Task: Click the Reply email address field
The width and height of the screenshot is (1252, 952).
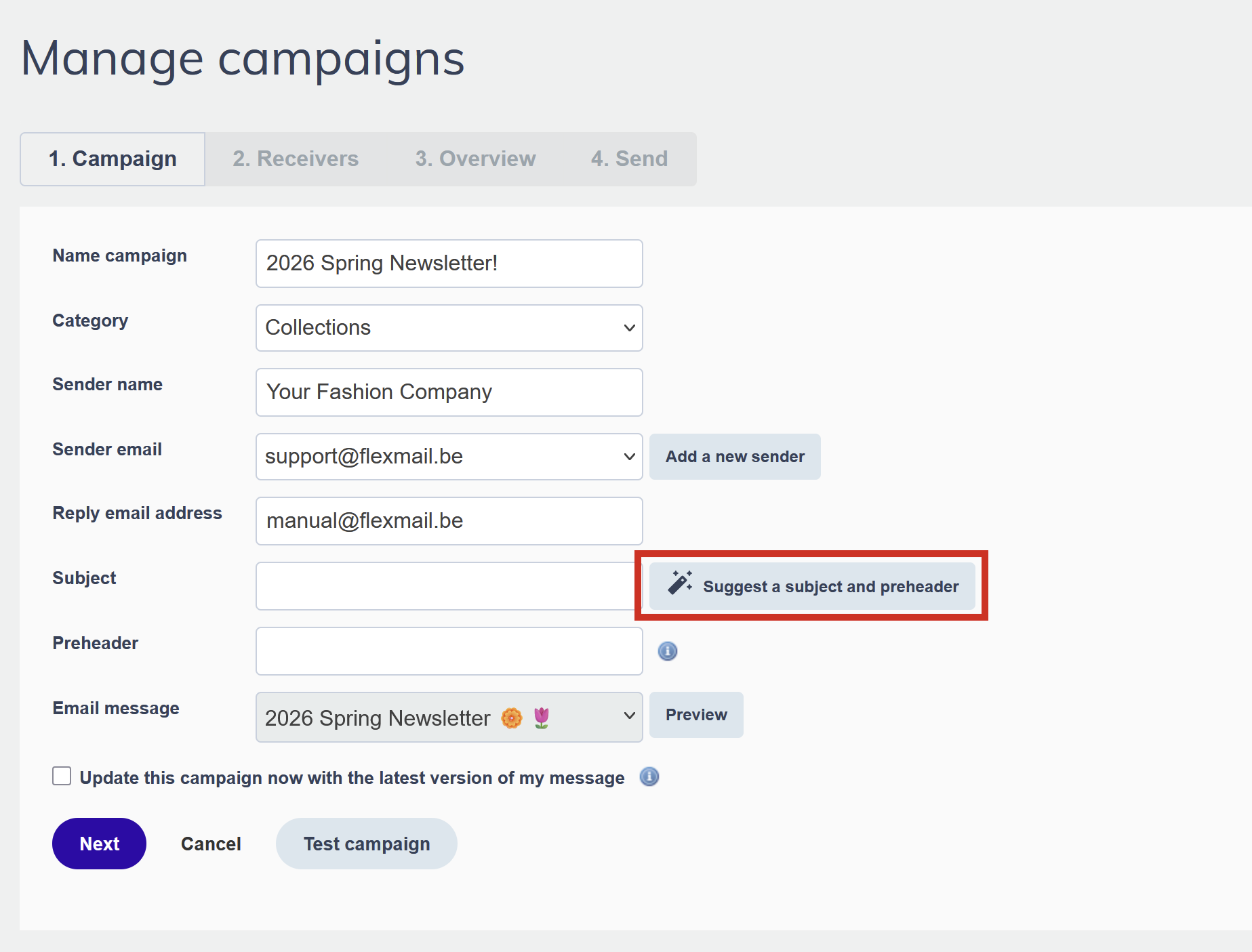Action: tap(449, 521)
